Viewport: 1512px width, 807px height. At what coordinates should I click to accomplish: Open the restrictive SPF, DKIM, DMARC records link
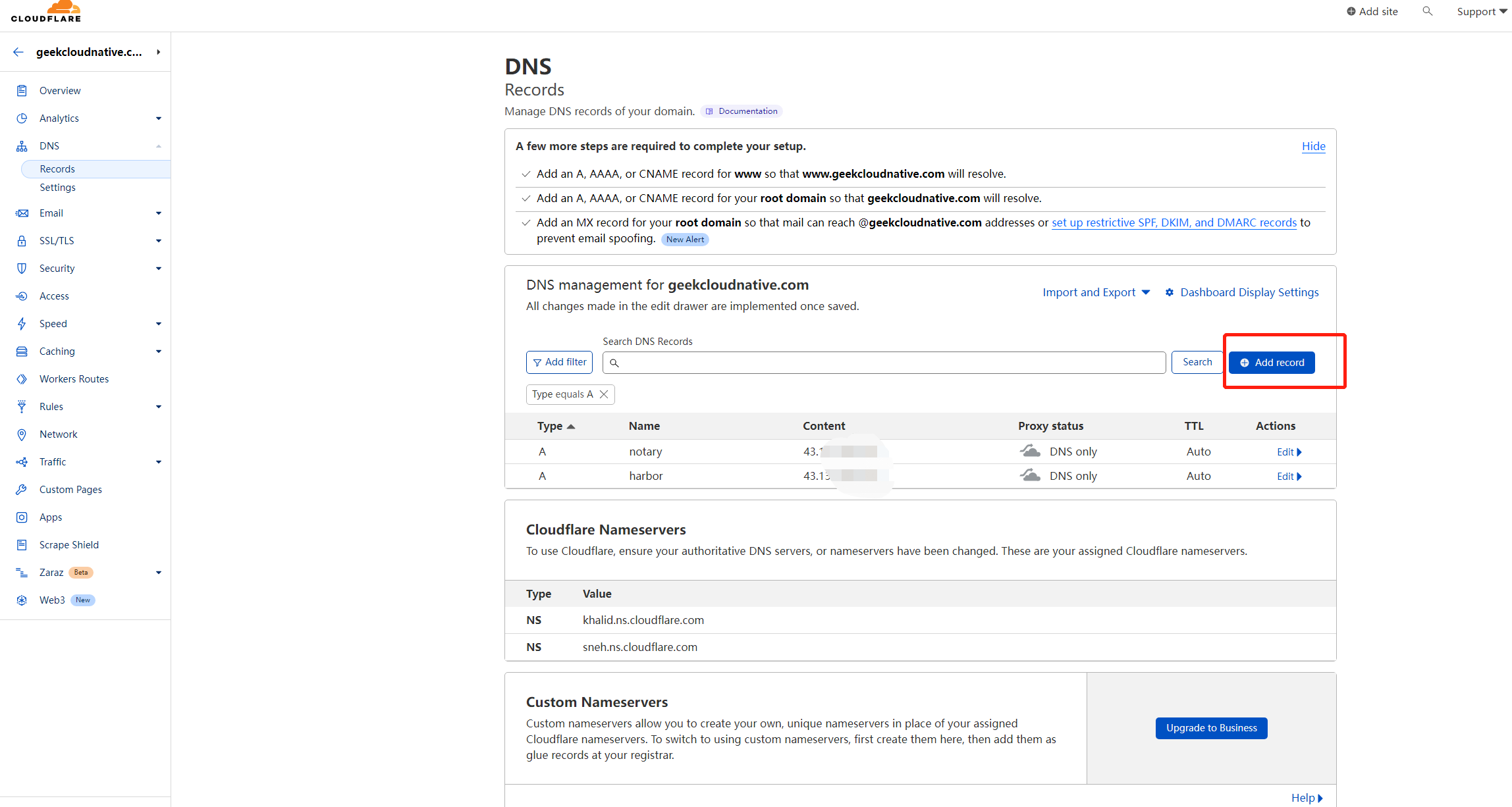[1174, 222]
